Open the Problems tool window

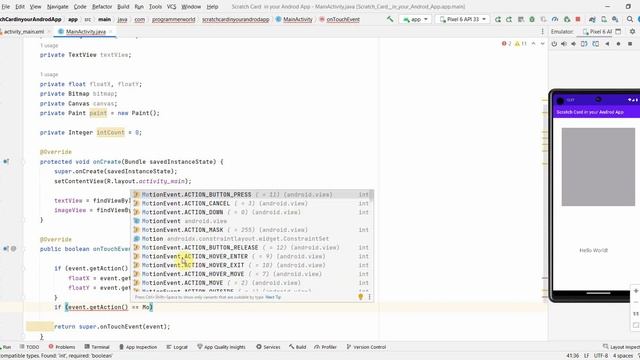tap(62, 347)
